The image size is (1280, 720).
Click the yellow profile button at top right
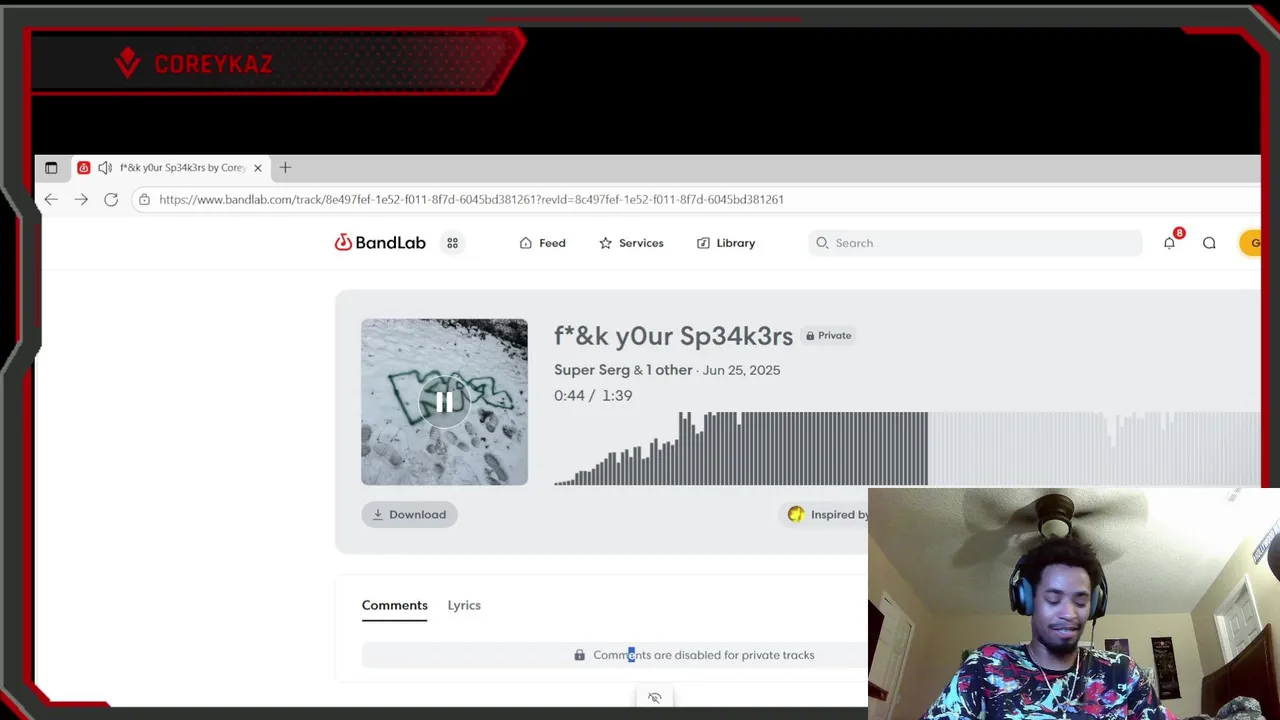coord(1250,243)
